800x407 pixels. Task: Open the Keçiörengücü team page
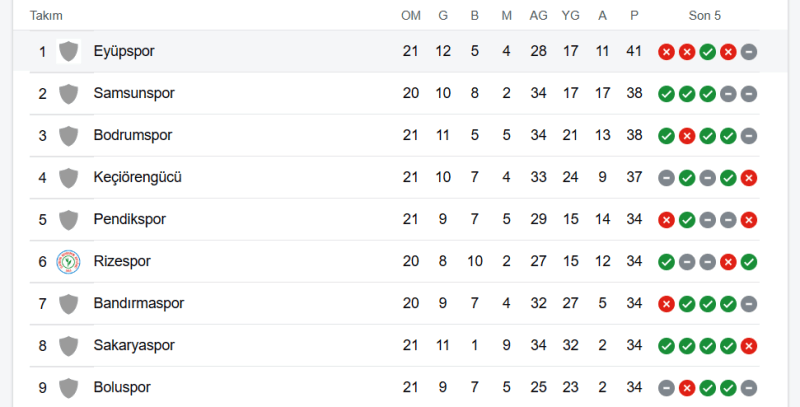coord(137,177)
